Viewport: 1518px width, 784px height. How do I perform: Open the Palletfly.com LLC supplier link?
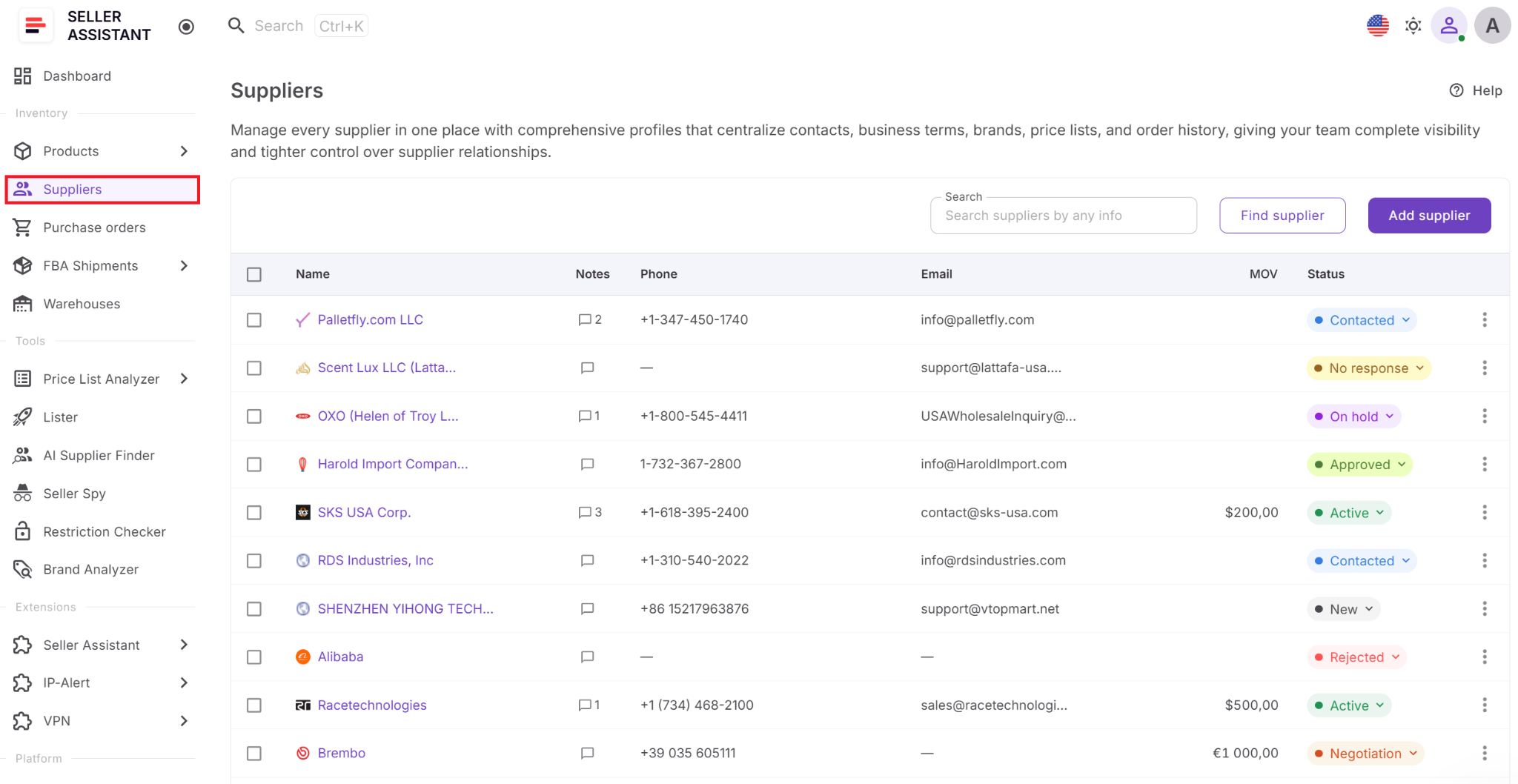370,319
